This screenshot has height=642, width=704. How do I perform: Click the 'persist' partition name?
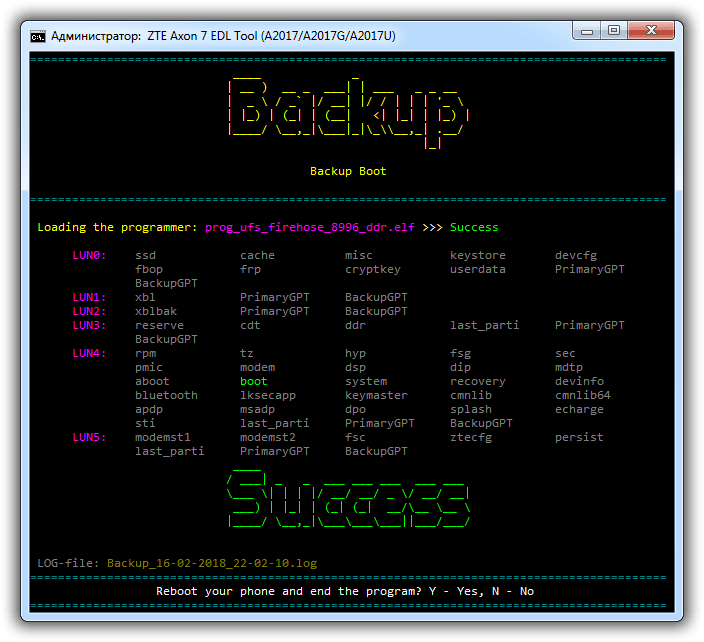tap(579, 437)
